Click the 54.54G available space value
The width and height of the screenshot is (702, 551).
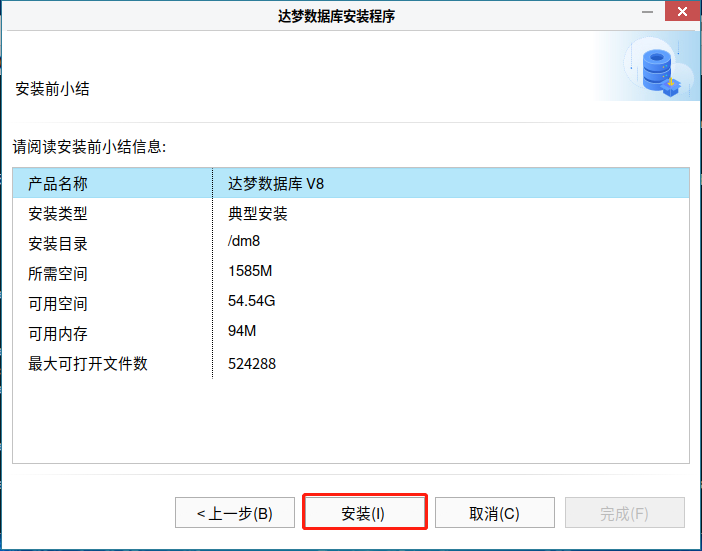coord(252,301)
